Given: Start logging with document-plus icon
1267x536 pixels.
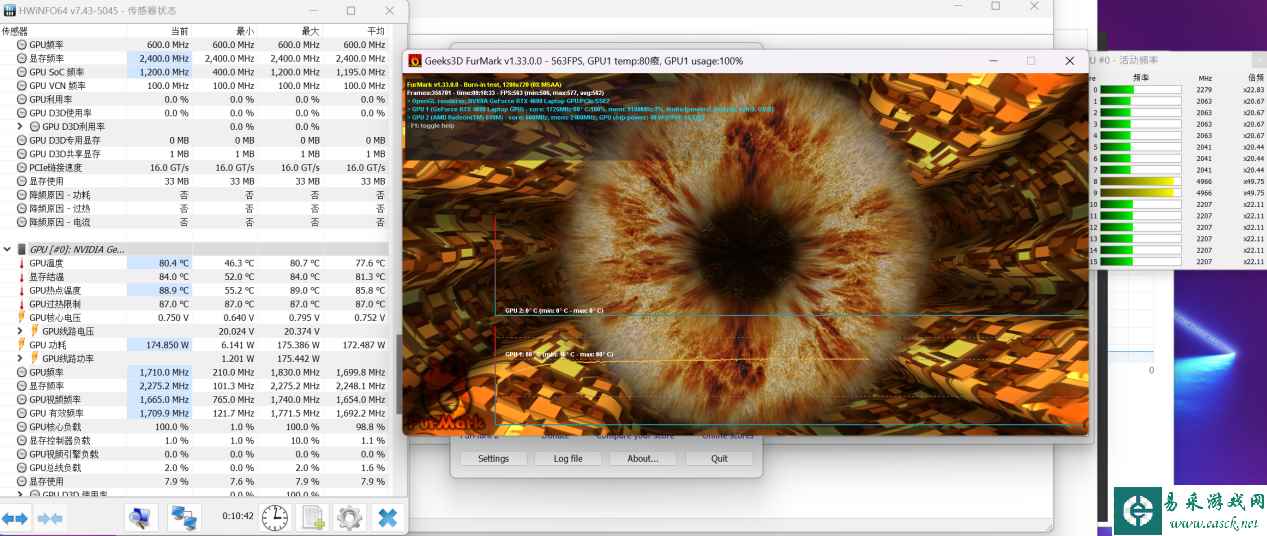Looking at the screenshot, I should pos(313,517).
